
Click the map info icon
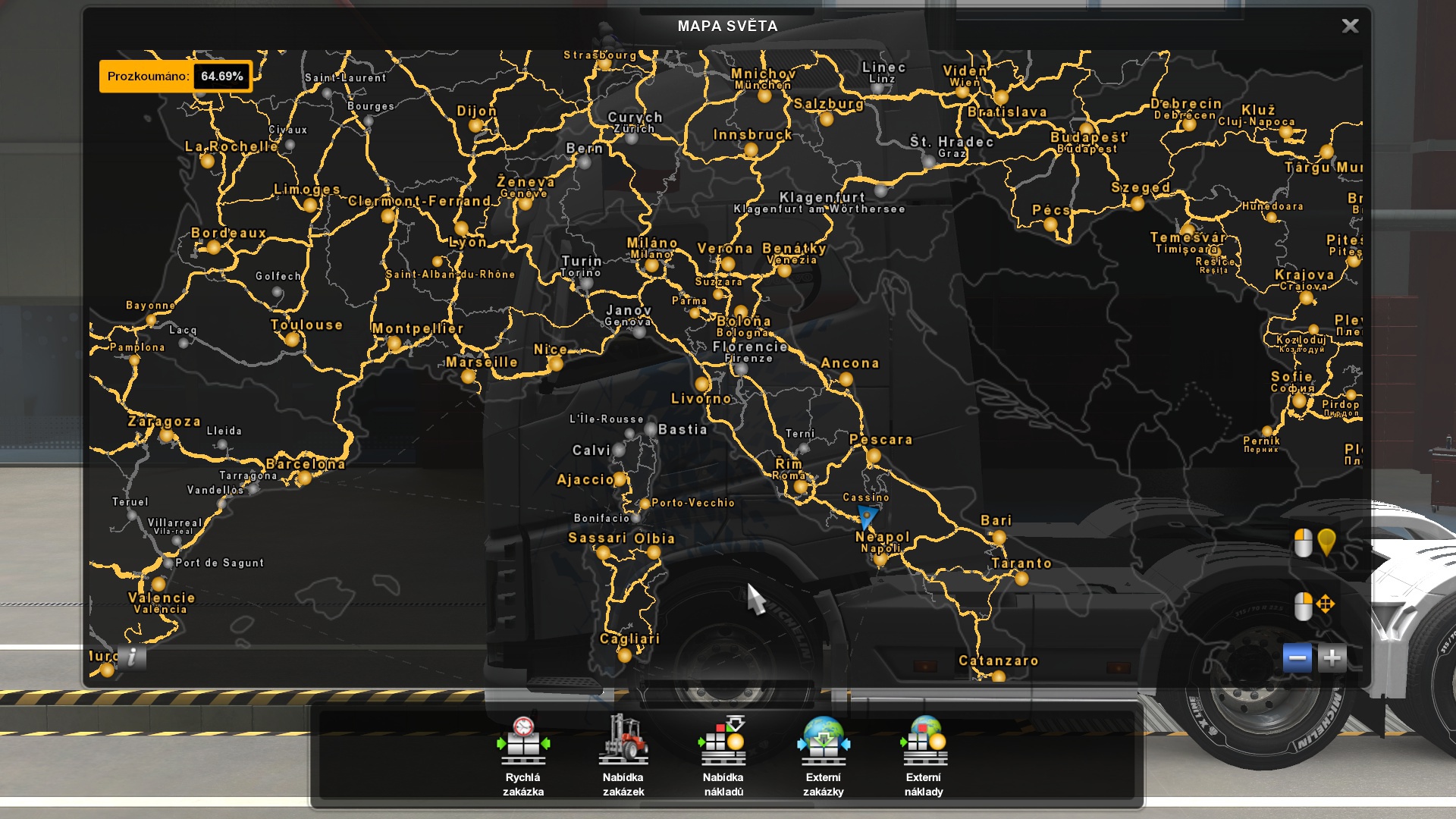132,657
